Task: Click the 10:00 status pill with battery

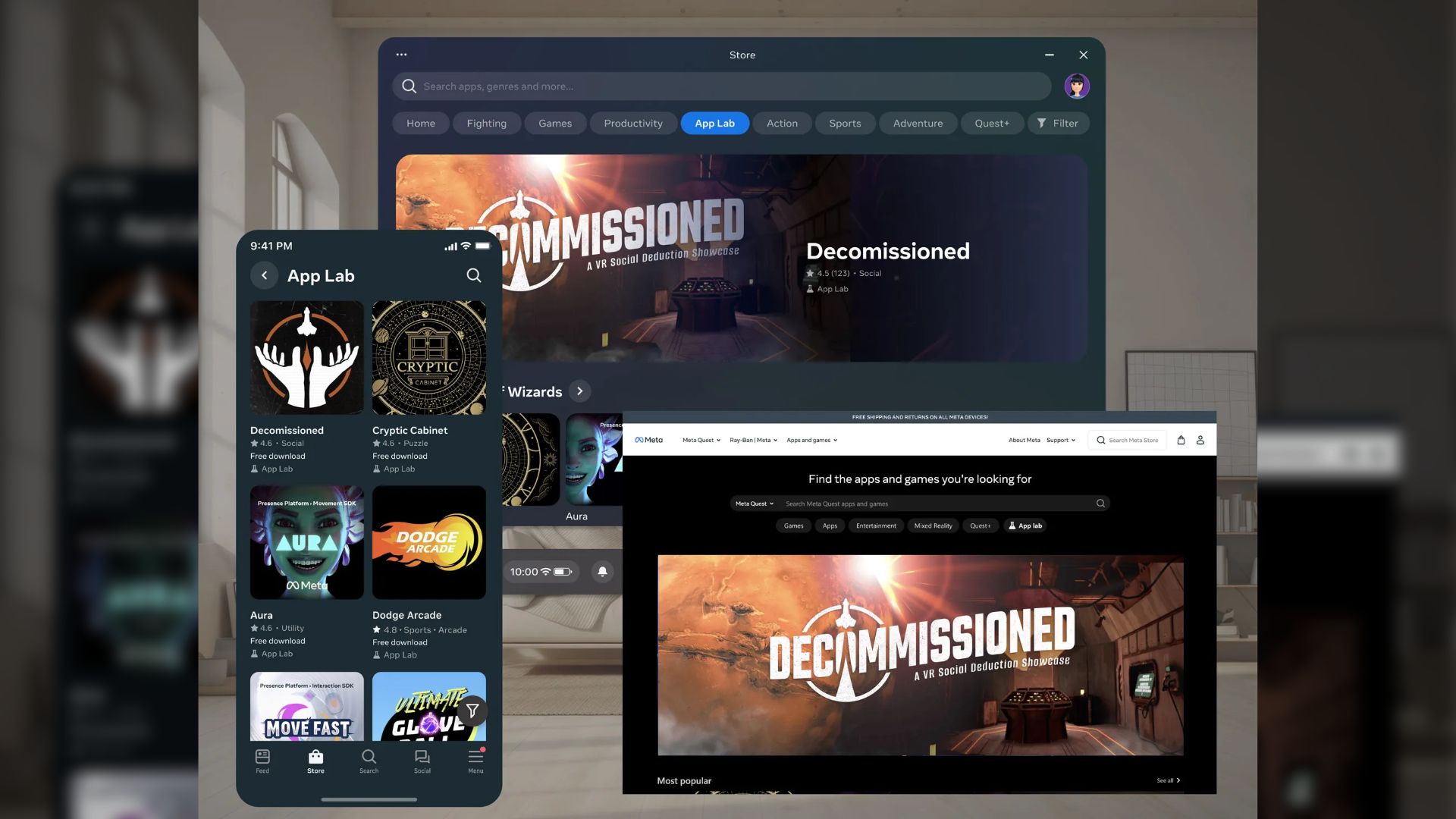Action: [x=542, y=572]
